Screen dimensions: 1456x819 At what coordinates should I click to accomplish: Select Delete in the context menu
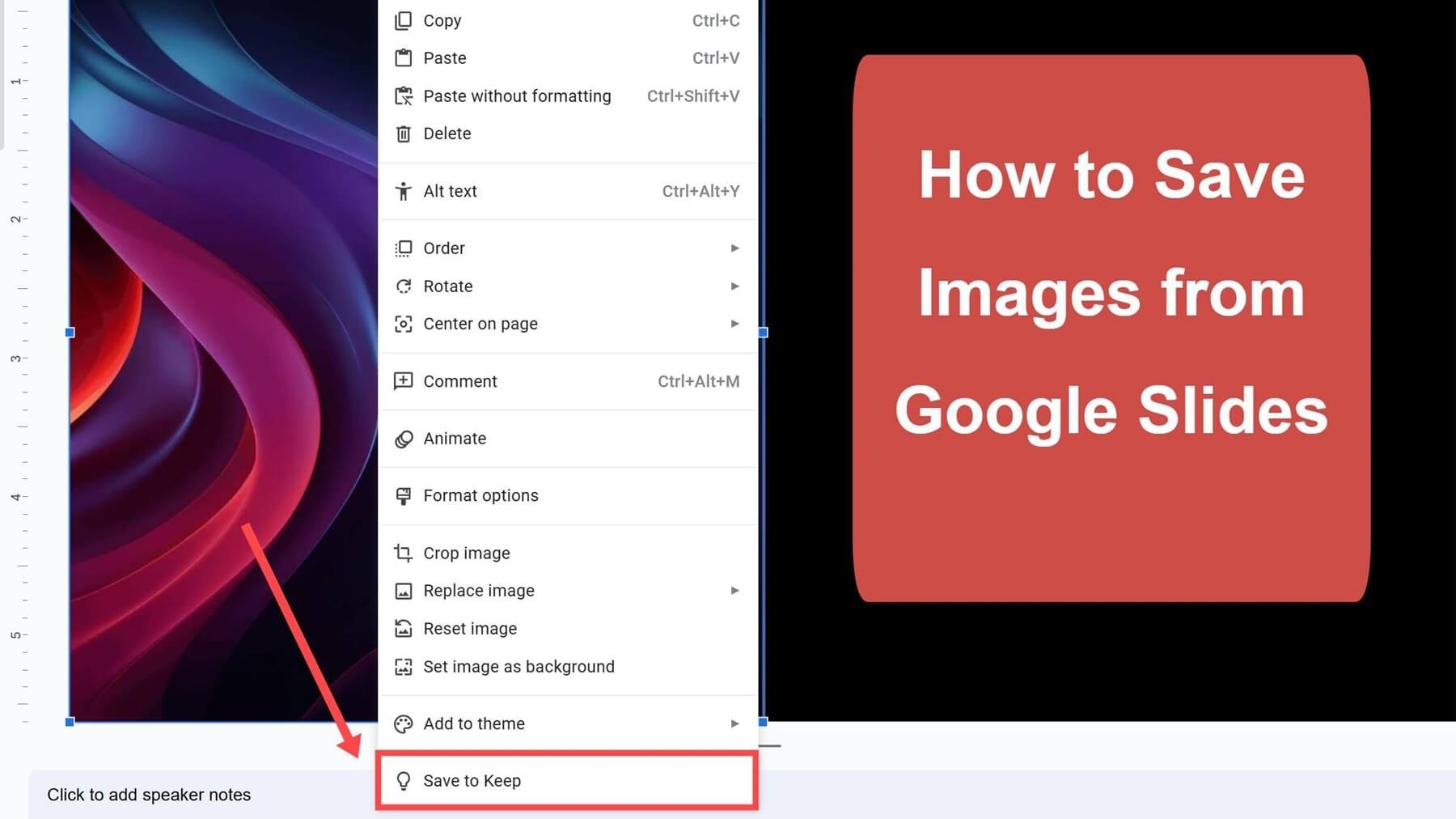coord(568,134)
